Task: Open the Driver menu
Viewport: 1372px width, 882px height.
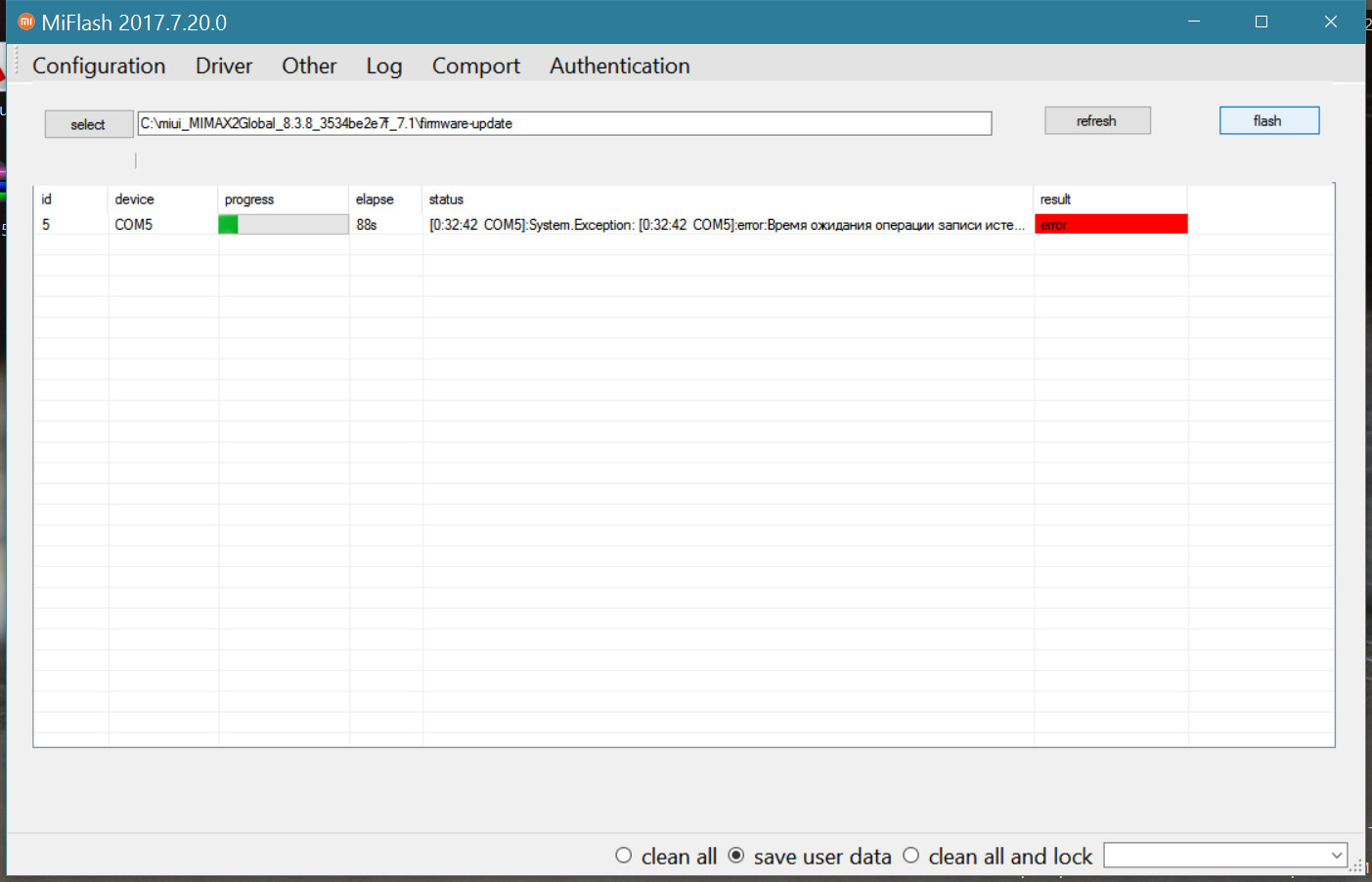Action: tap(223, 66)
